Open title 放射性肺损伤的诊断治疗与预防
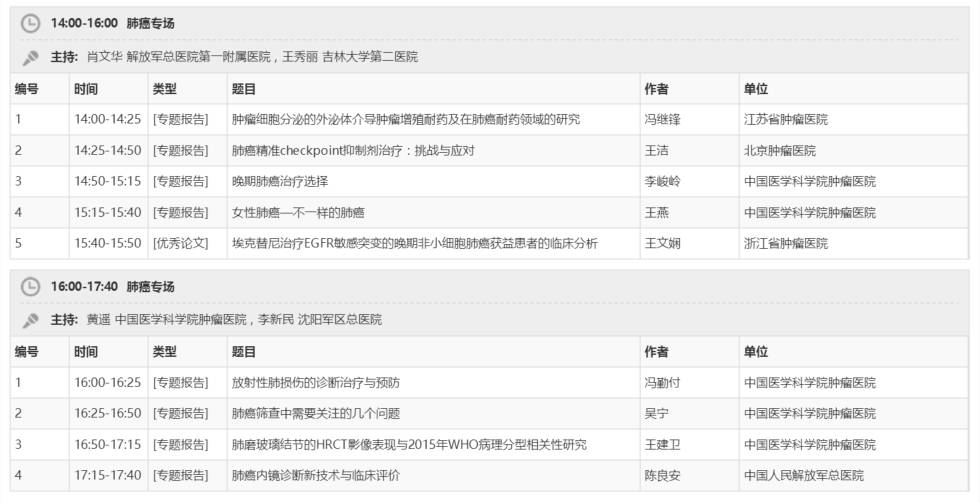This screenshot has height=503, width=980. pyautogui.click(x=316, y=382)
